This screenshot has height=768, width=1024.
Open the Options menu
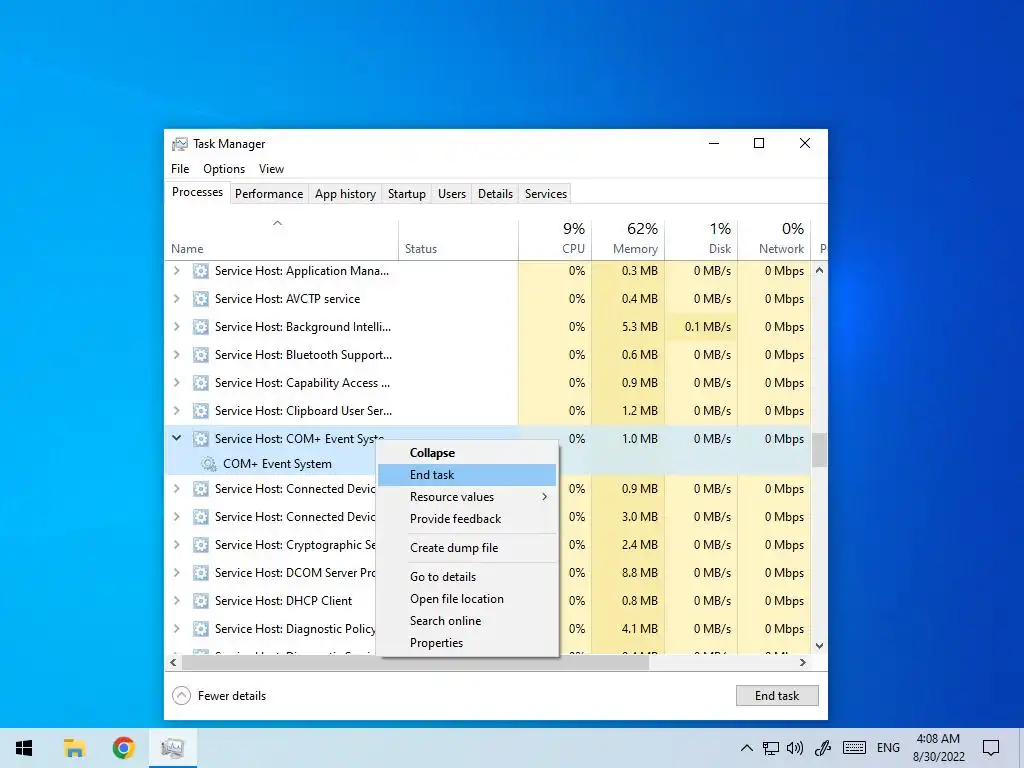pyautogui.click(x=224, y=169)
